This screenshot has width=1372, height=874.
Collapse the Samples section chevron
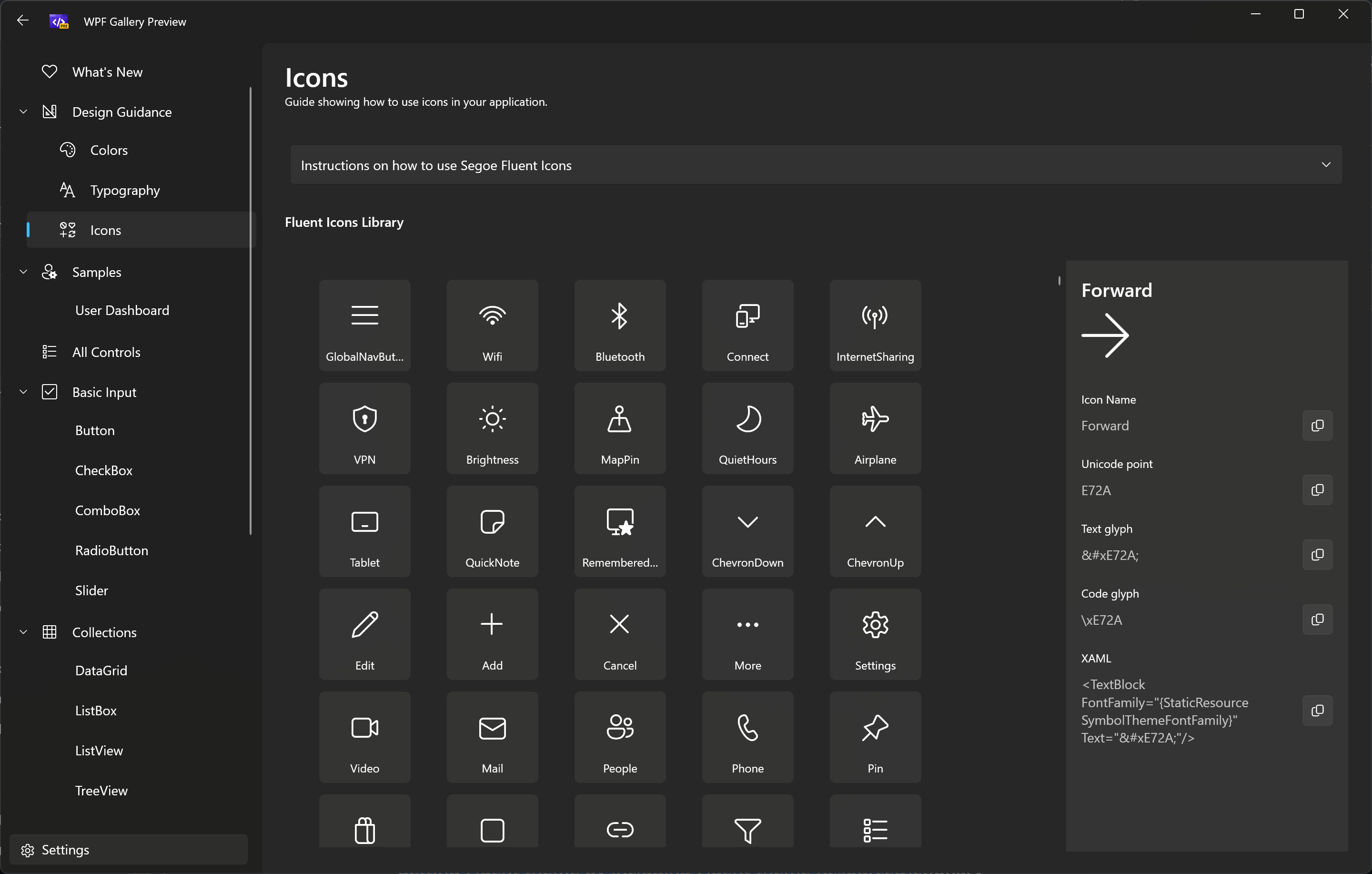click(23, 272)
